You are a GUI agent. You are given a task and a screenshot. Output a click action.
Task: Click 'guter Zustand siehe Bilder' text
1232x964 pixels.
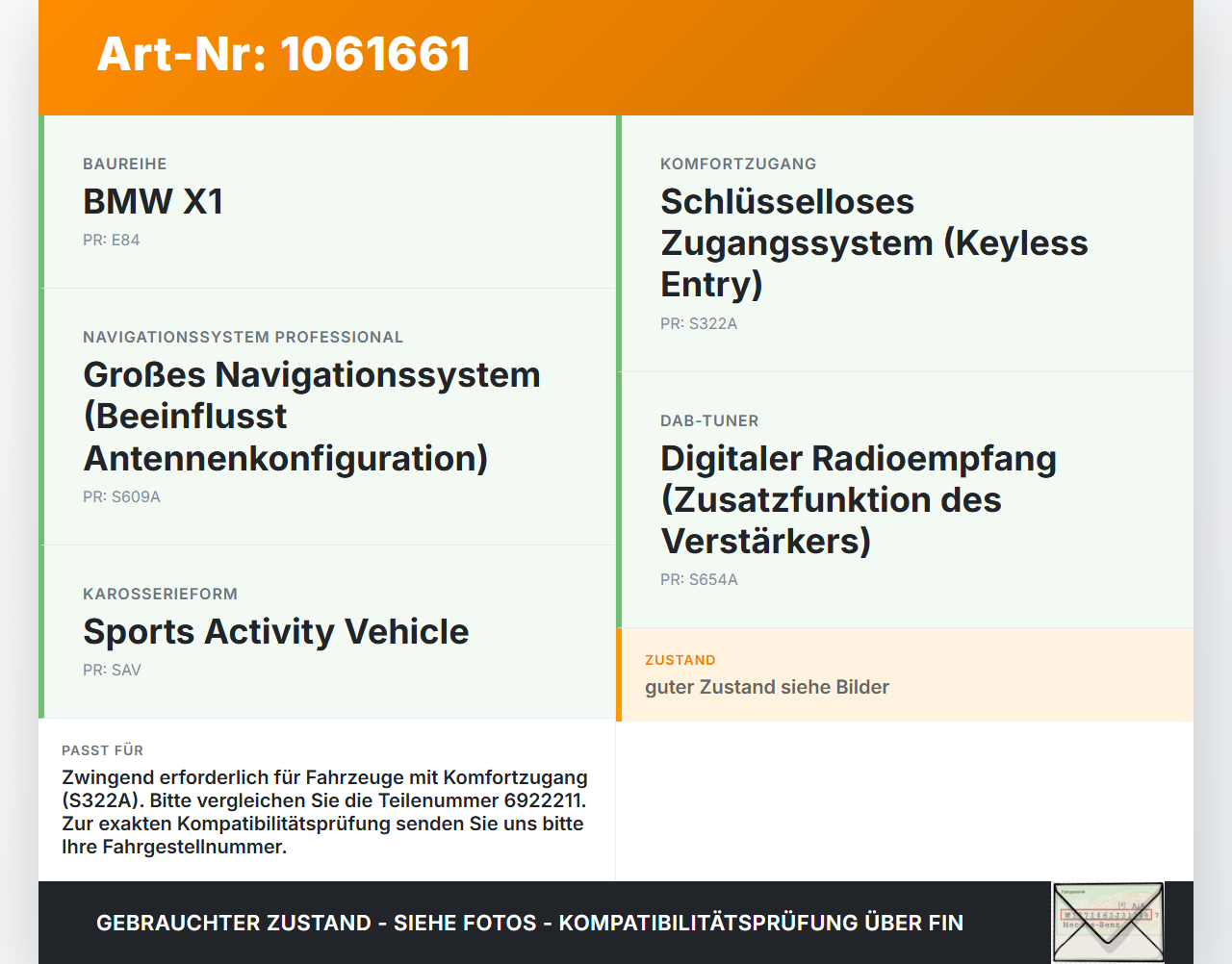767,688
